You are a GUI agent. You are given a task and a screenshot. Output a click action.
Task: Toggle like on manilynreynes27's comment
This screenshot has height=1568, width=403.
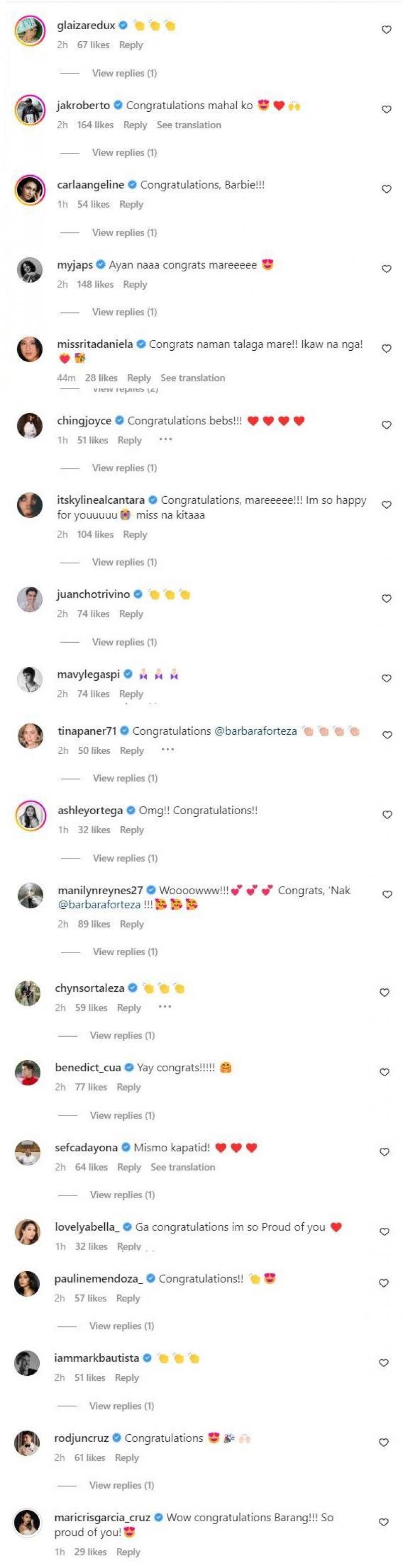tap(386, 894)
